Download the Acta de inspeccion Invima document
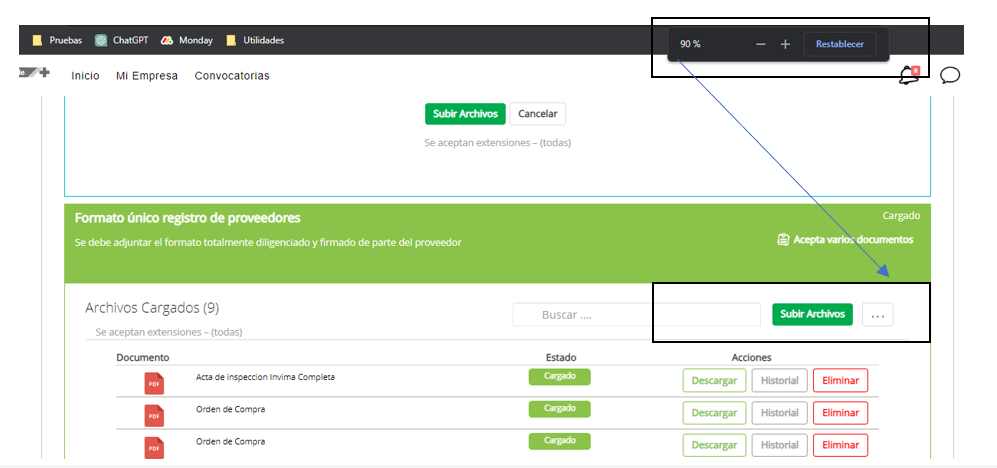Screen dimensions: 997x468 tap(714, 381)
